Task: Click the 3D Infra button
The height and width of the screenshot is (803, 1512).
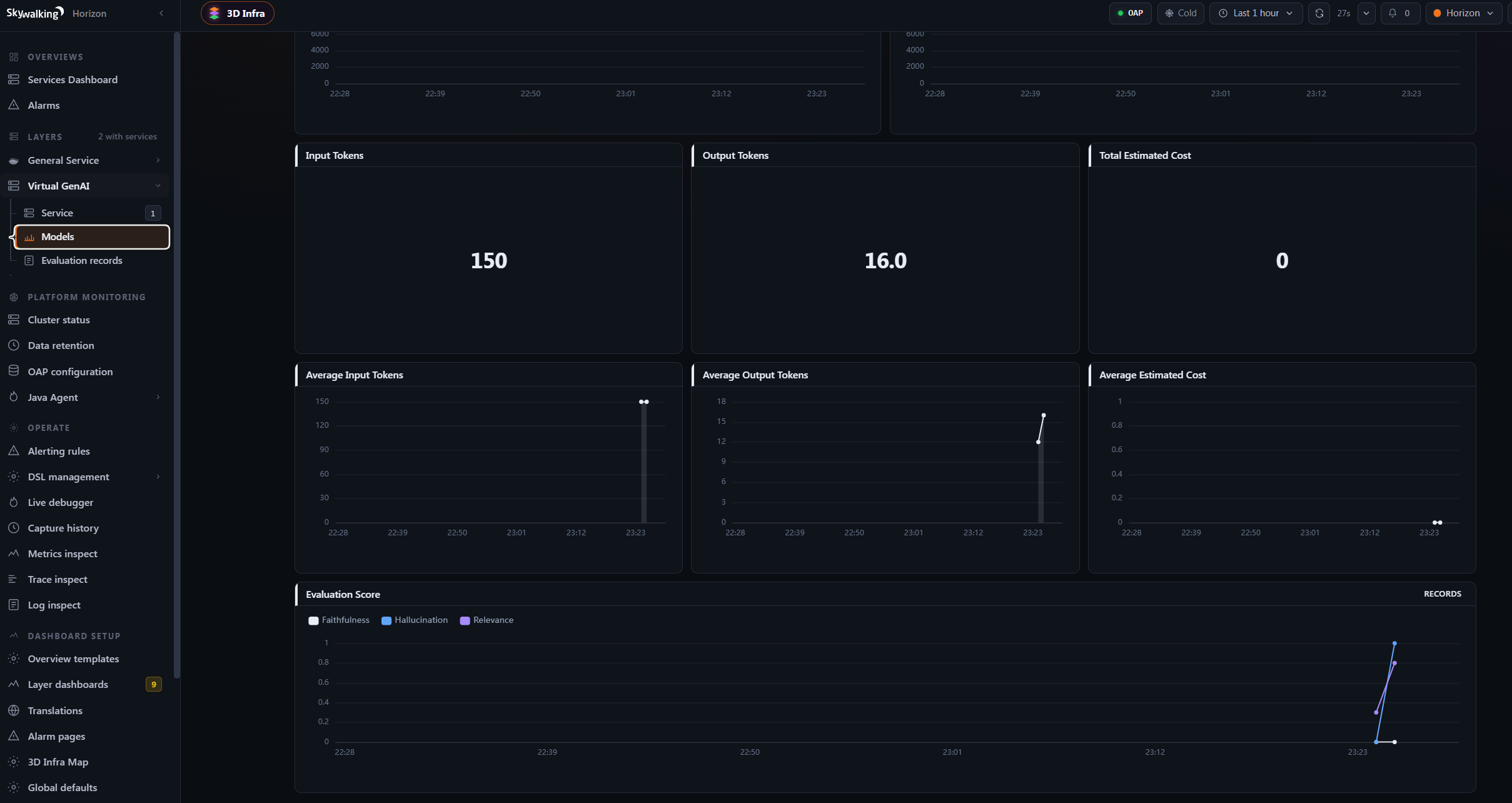Action: (238, 13)
